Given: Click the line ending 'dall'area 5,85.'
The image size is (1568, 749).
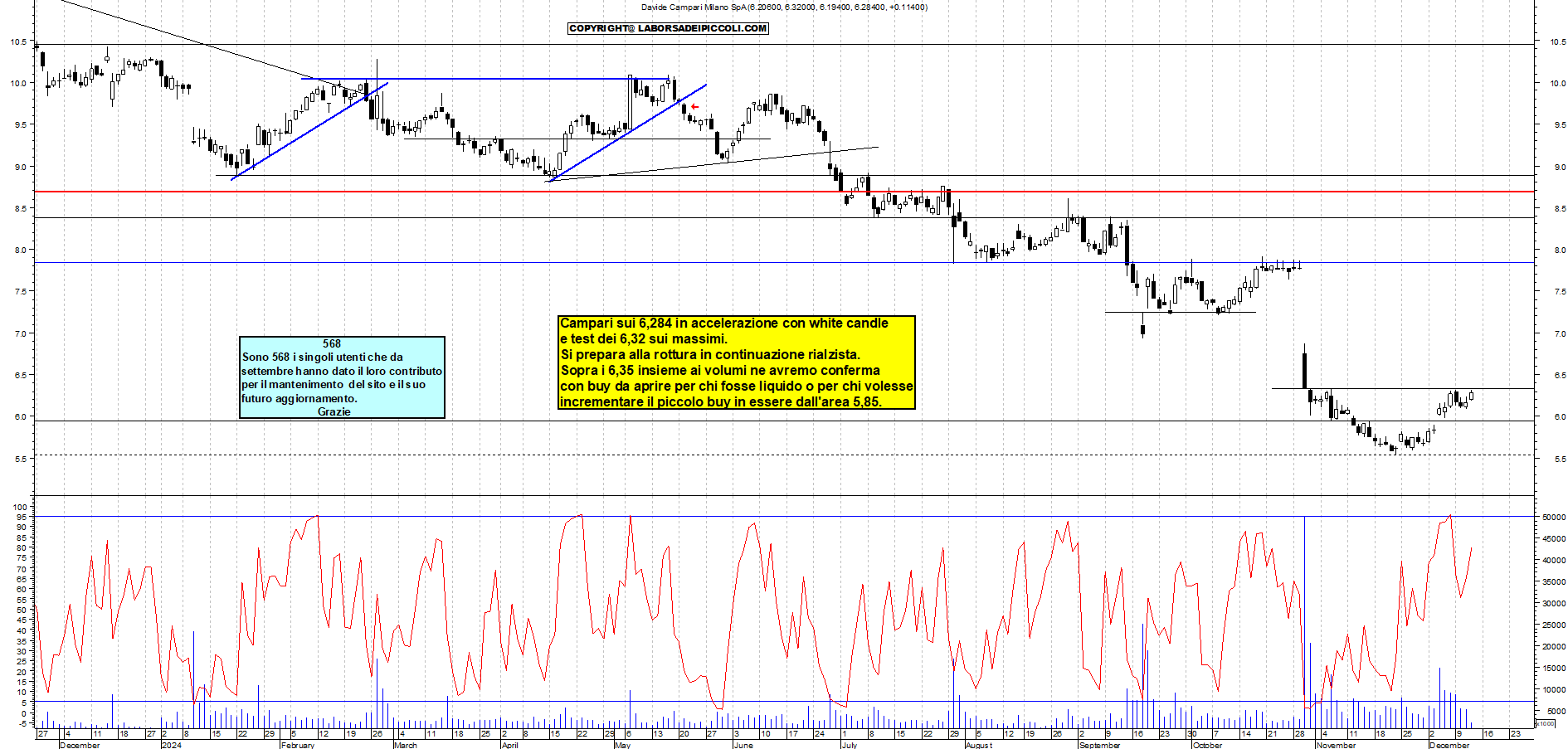Looking at the screenshot, I should point(721,401).
